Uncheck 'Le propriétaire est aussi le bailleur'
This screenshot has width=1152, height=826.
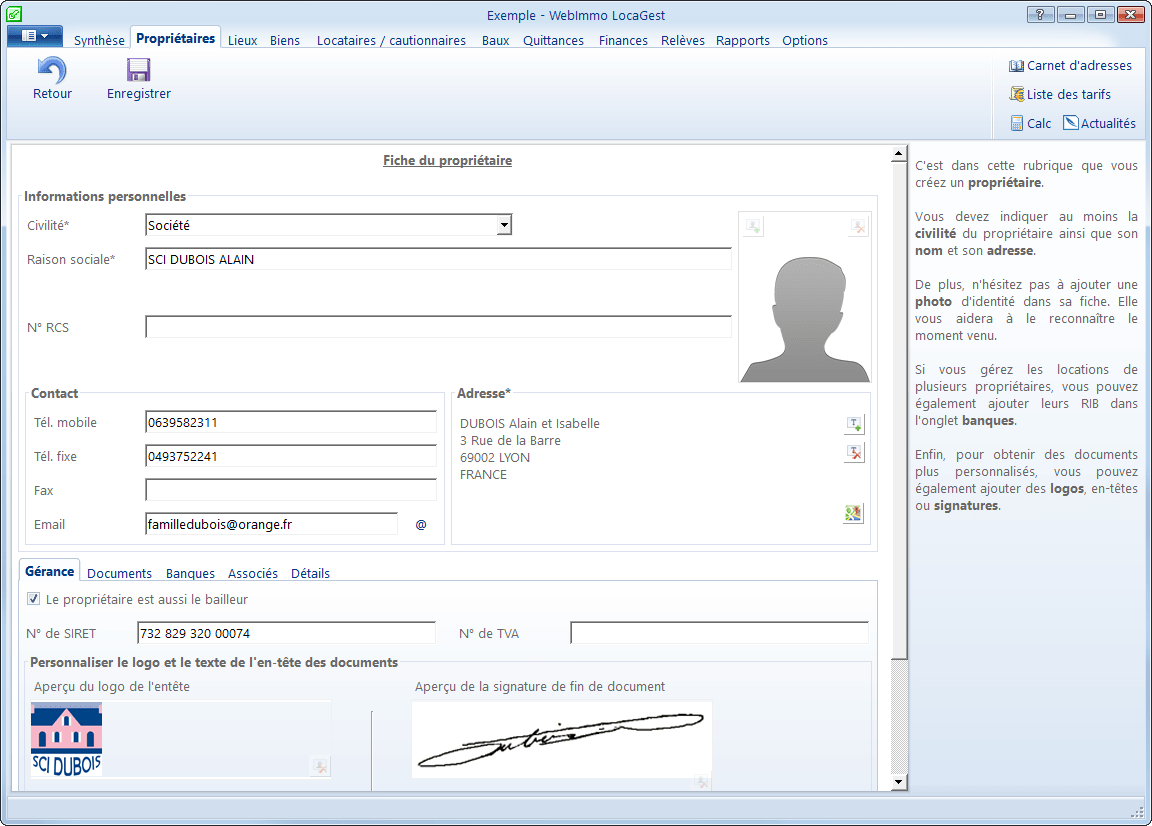pyautogui.click(x=34, y=600)
